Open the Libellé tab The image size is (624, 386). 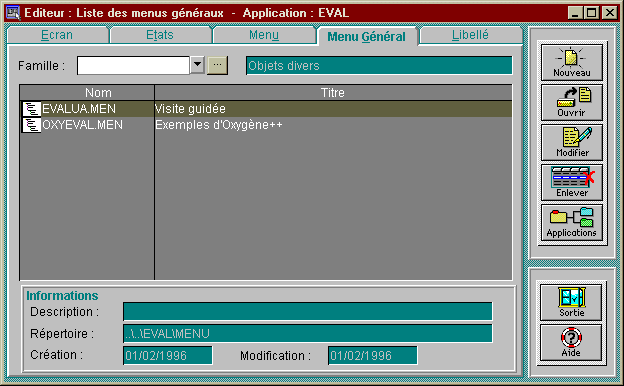(x=470, y=35)
